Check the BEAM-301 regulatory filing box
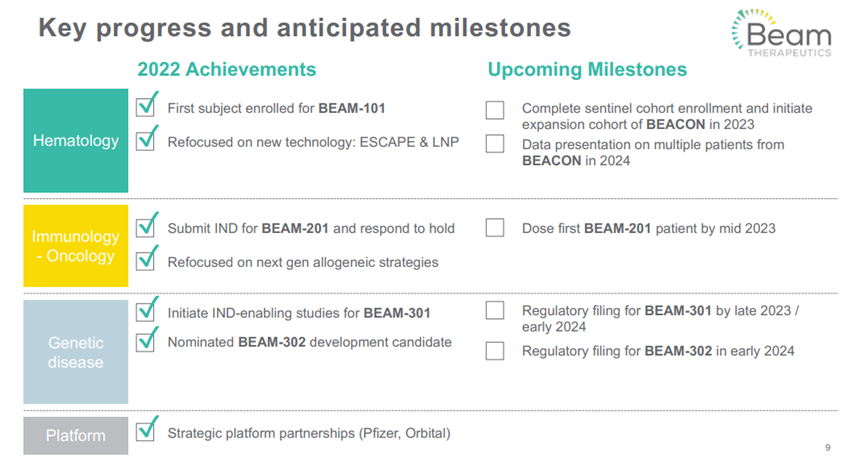This screenshot has height=466, width=865. tap(495, 311)
